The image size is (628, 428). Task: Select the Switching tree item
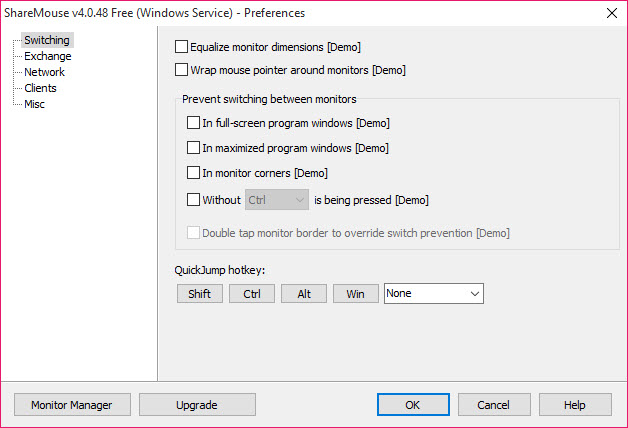[x=47, y=40]
